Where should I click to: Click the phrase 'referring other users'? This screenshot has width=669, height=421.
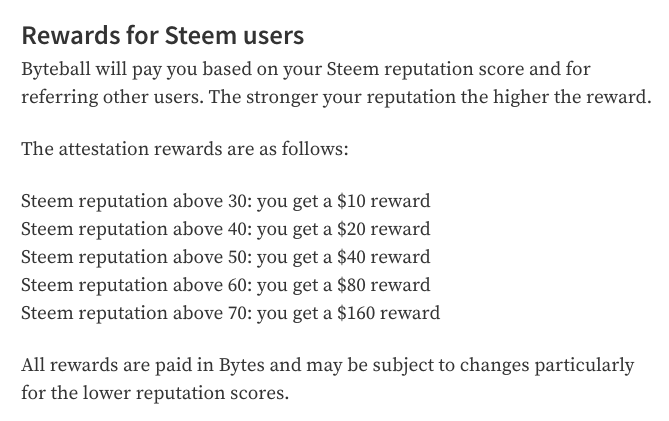pos(112,98)
